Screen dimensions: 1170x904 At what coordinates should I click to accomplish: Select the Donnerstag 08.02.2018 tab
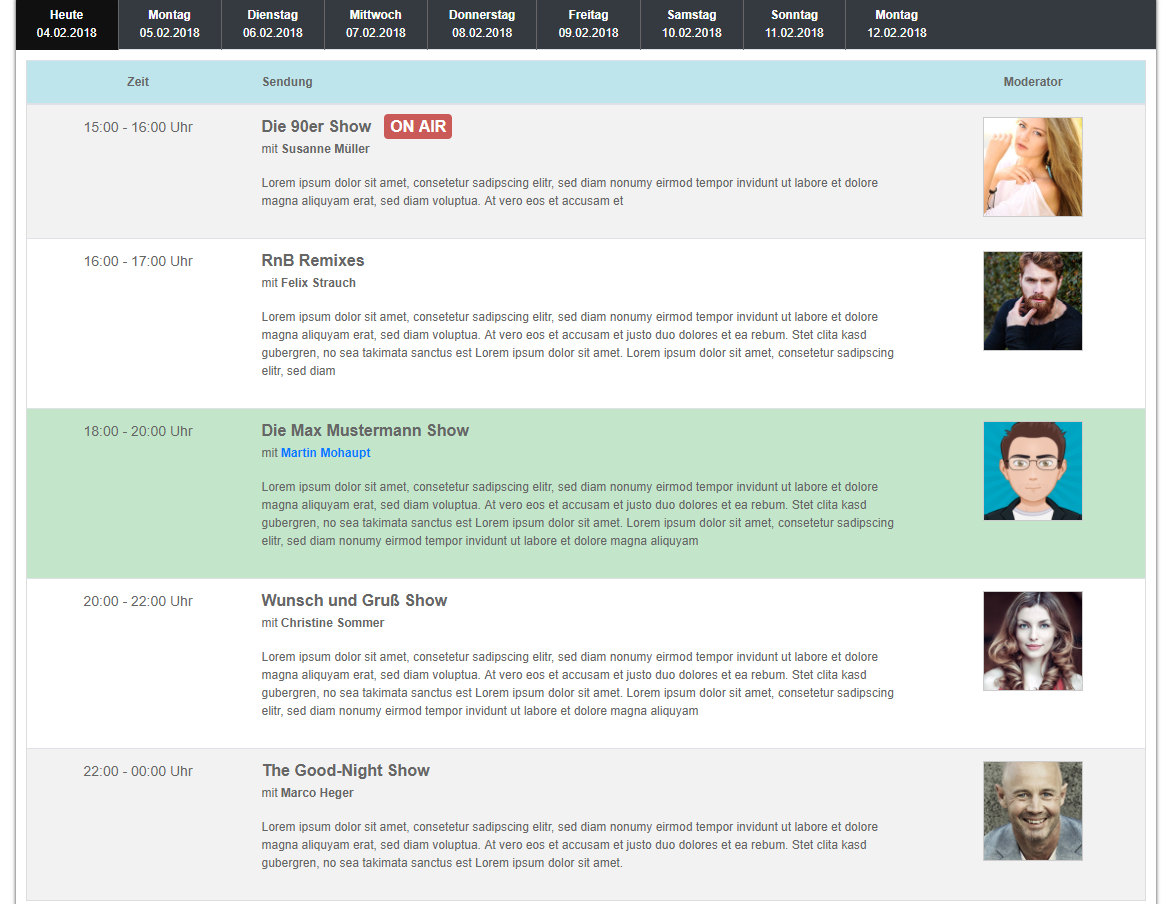[482, 24]
